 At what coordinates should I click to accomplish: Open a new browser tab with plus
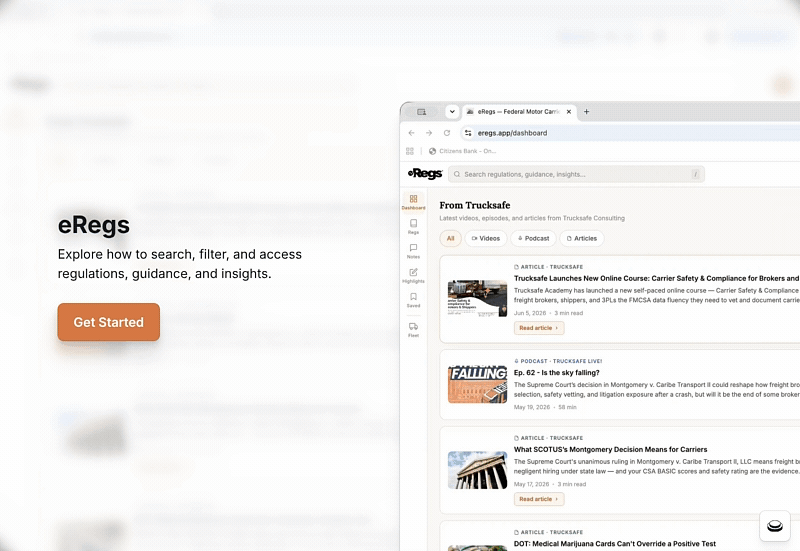(586, 112)
